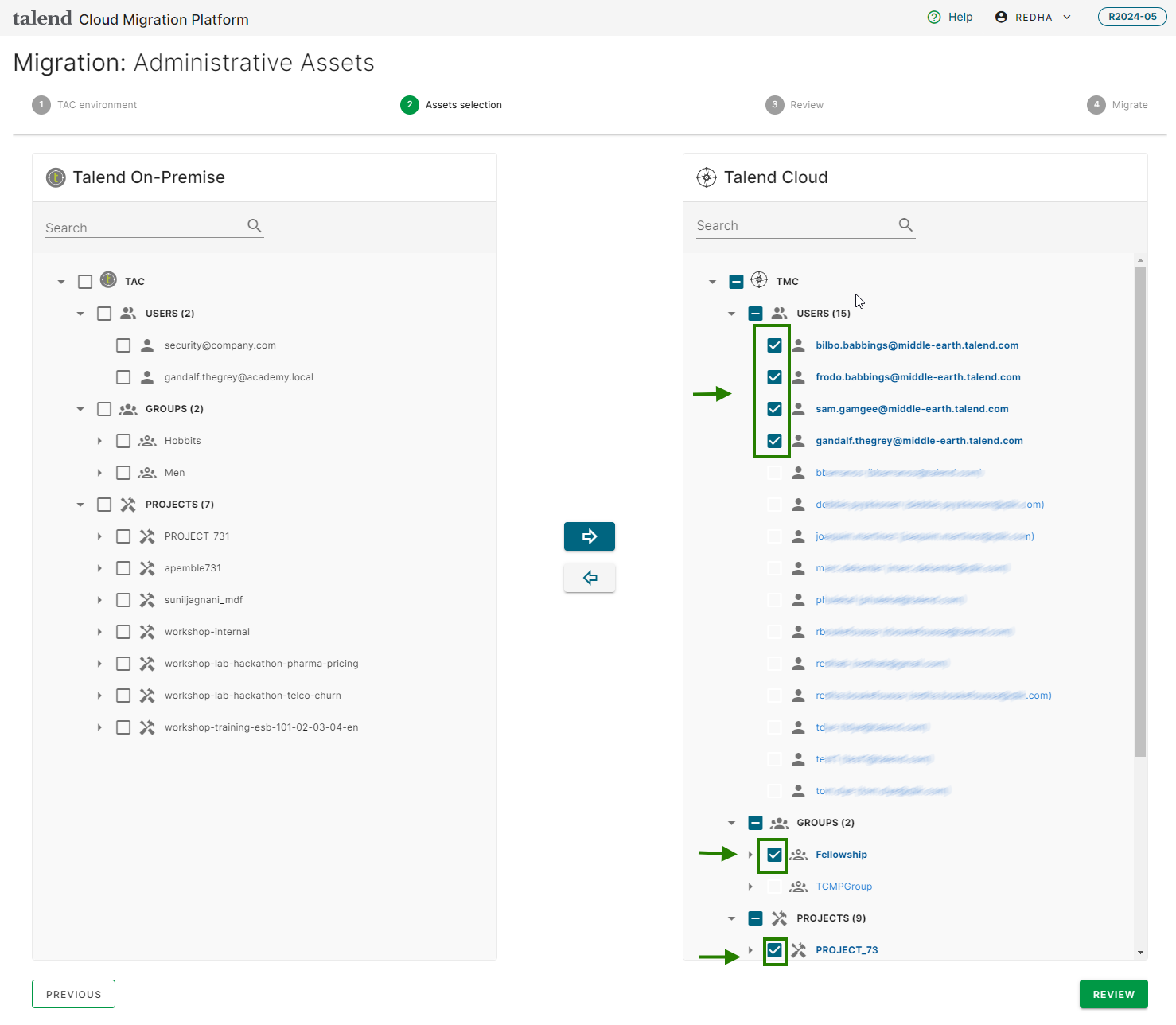Screen dimensions: 1176x1025
Task: Click the TAC root node icon
Action: (x=109, y=280)
